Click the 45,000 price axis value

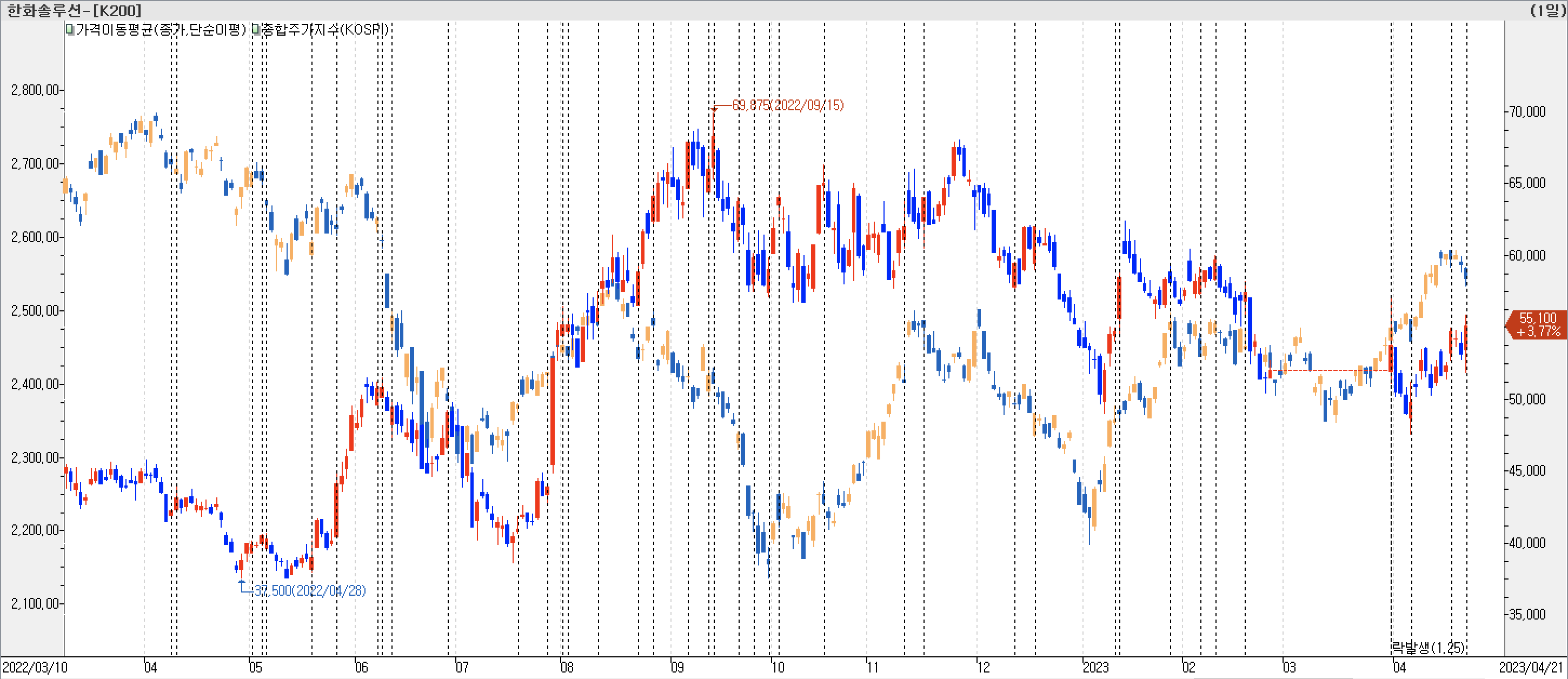(1527, 470)
